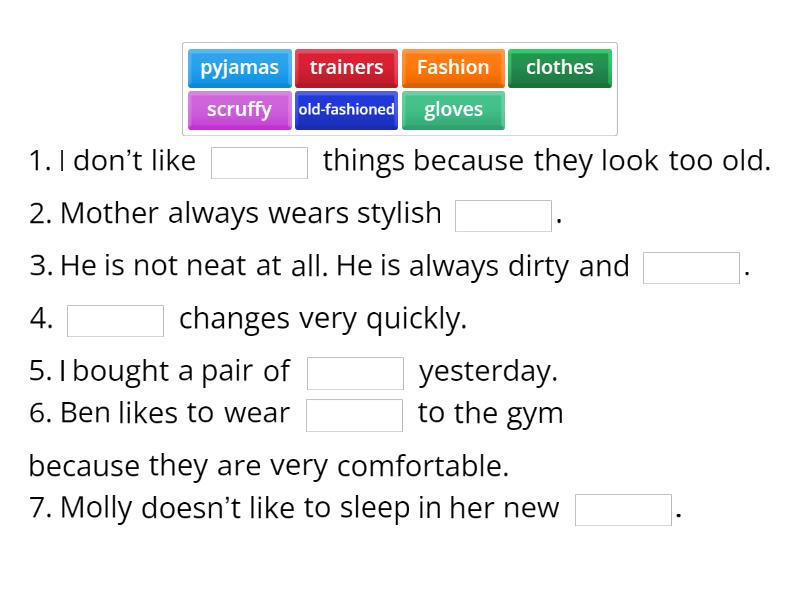Select the 'clothes' word tile

pyautogui.click(x=560, y=67)
